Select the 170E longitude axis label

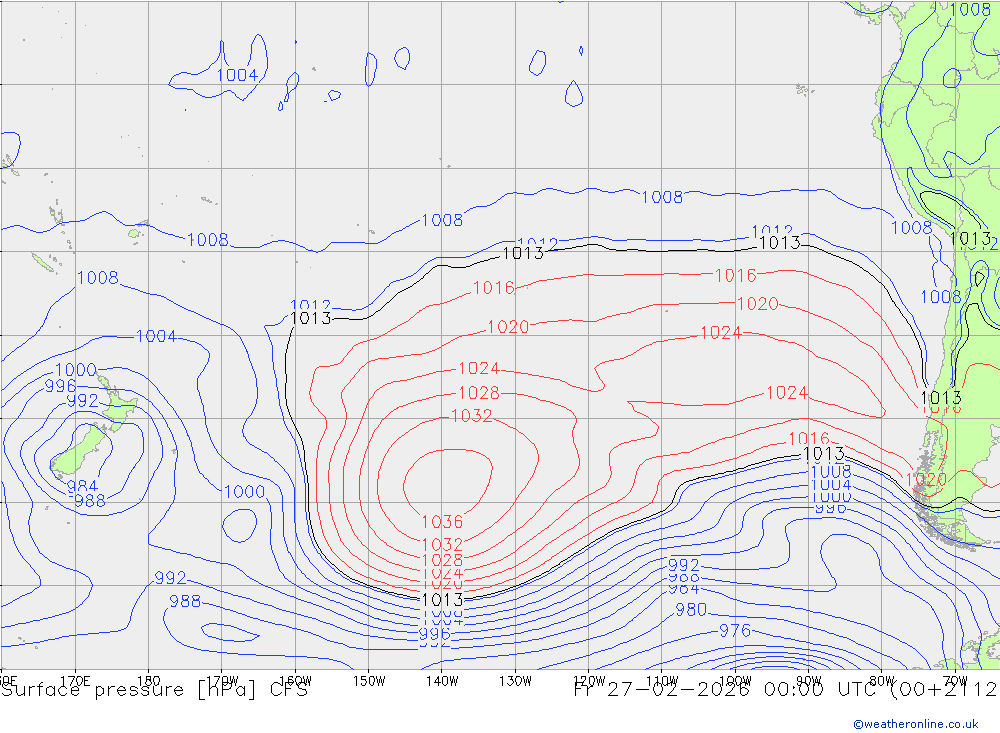tap(75, 681)
